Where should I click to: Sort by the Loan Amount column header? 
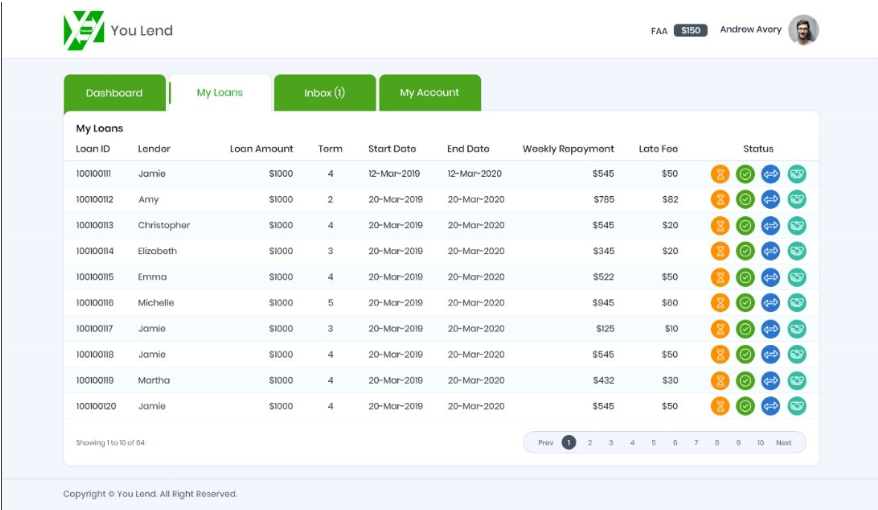point(261,149)
